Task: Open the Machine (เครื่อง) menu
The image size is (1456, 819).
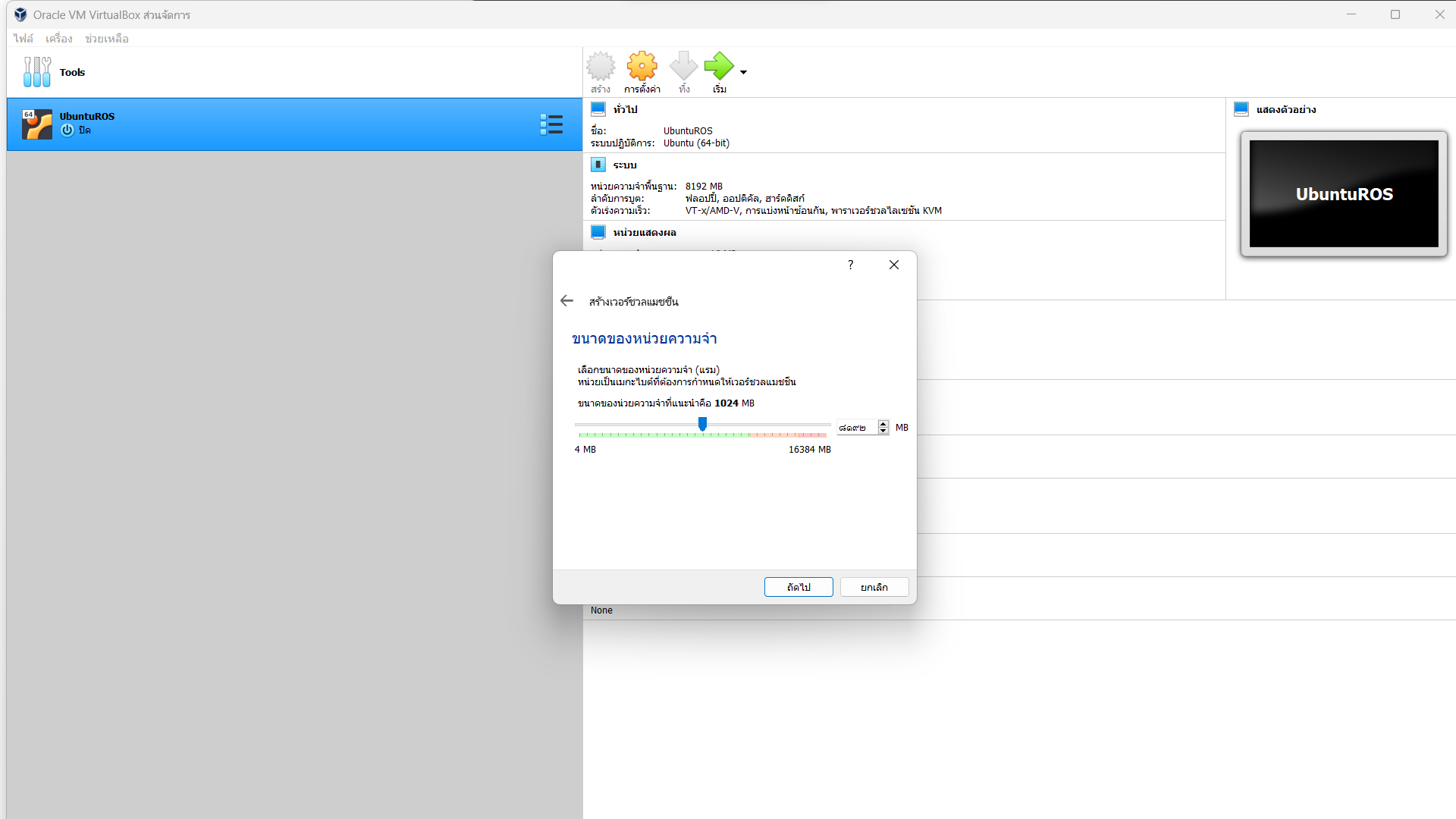Action: 58,38
